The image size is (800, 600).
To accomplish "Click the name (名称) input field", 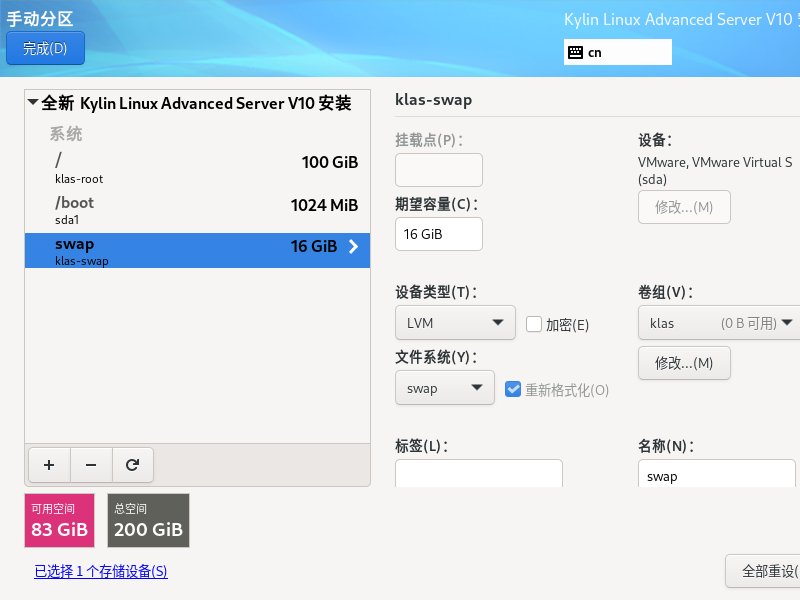I will (x=718, y=476).
